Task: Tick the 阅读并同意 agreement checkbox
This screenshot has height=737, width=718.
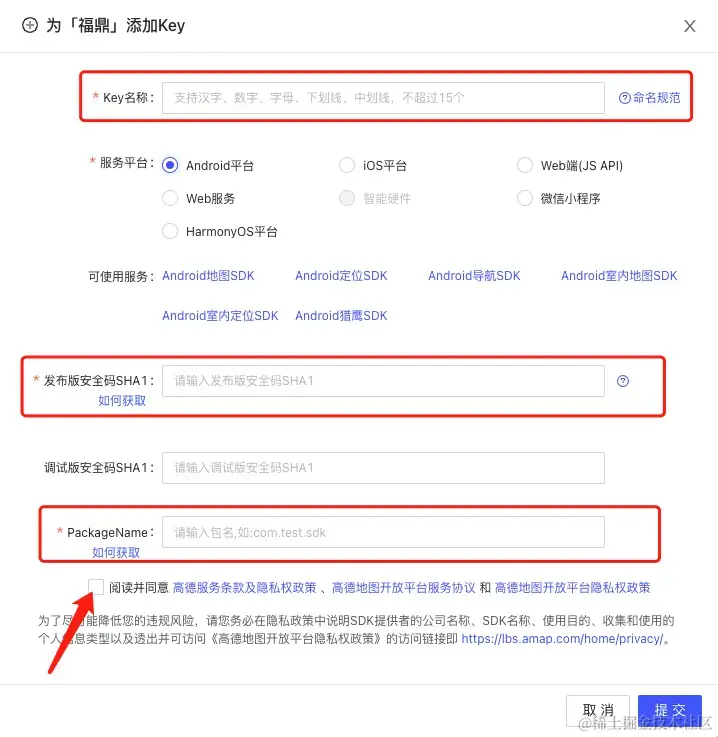Action: 96,587
